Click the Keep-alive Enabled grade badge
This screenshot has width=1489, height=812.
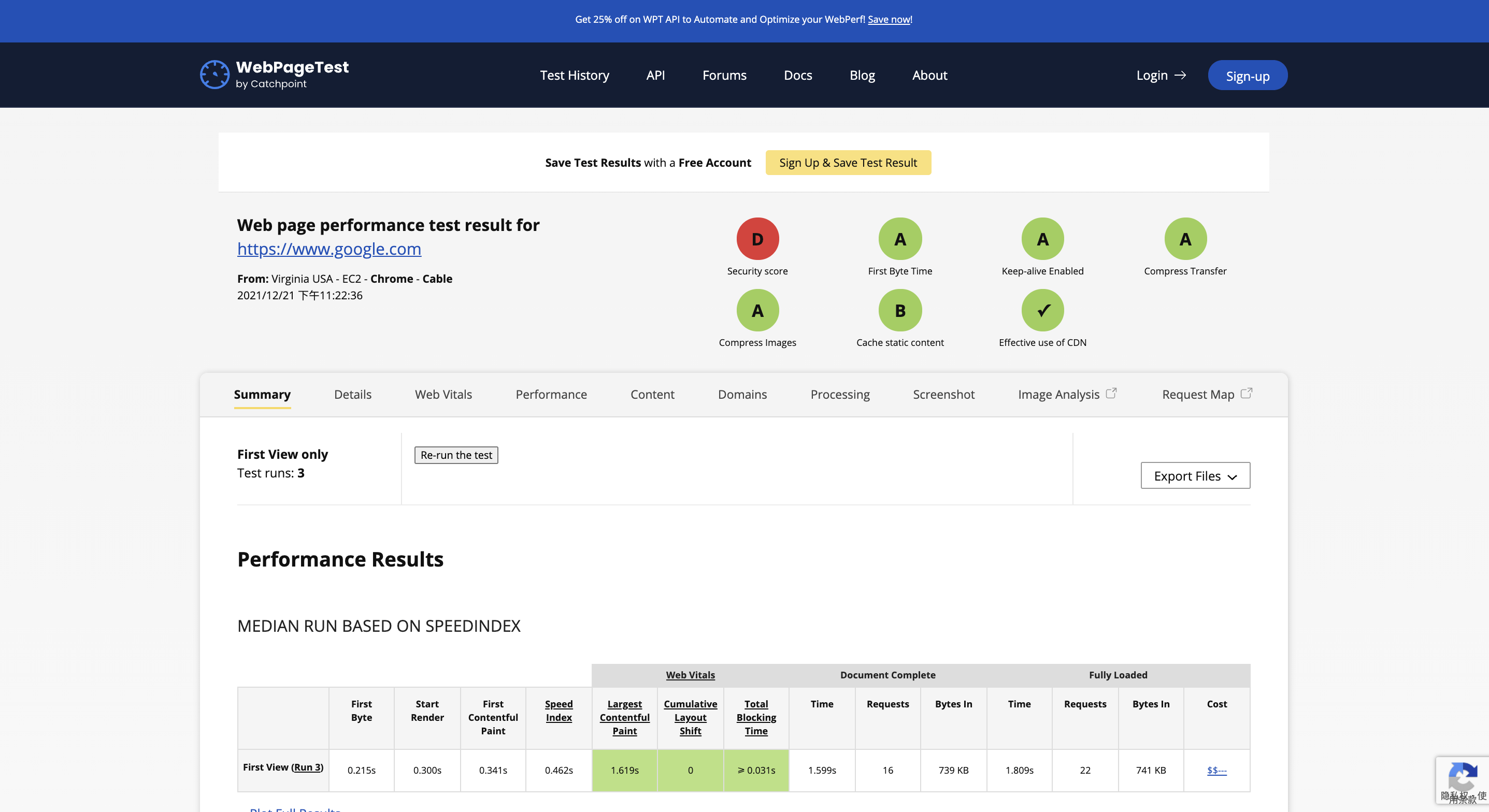[x=1042, y=239]
